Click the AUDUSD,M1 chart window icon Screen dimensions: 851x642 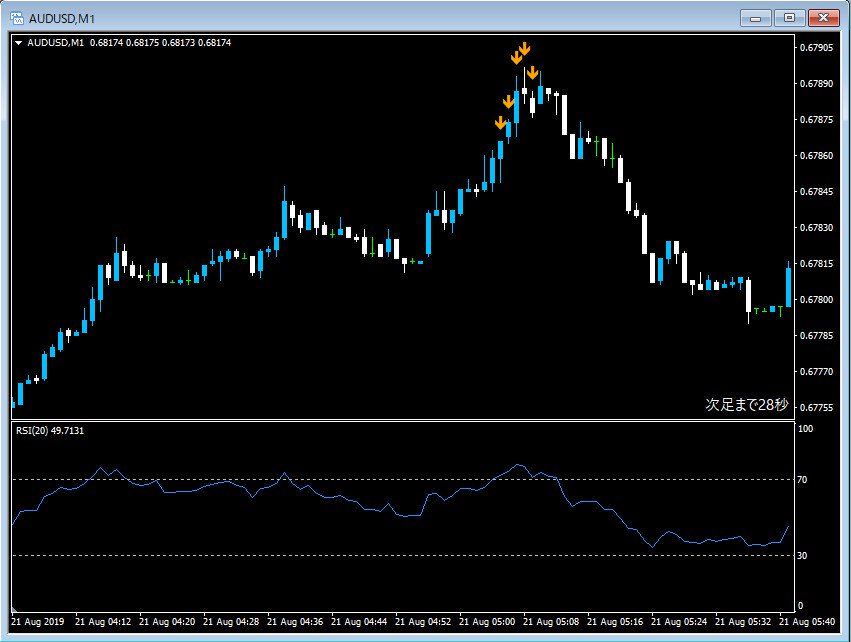click(x=17, y=18)
